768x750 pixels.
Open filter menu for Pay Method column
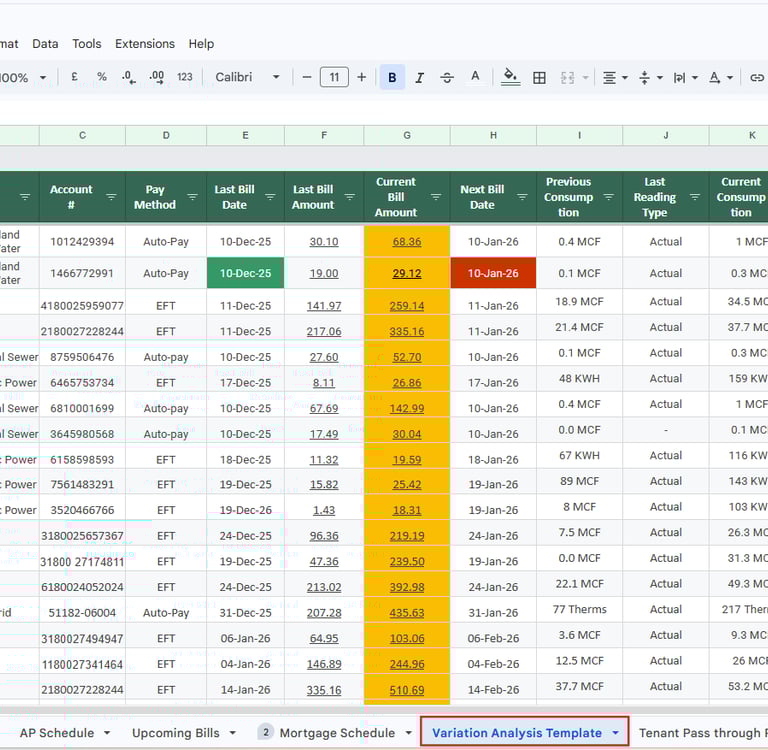(192, 197)
